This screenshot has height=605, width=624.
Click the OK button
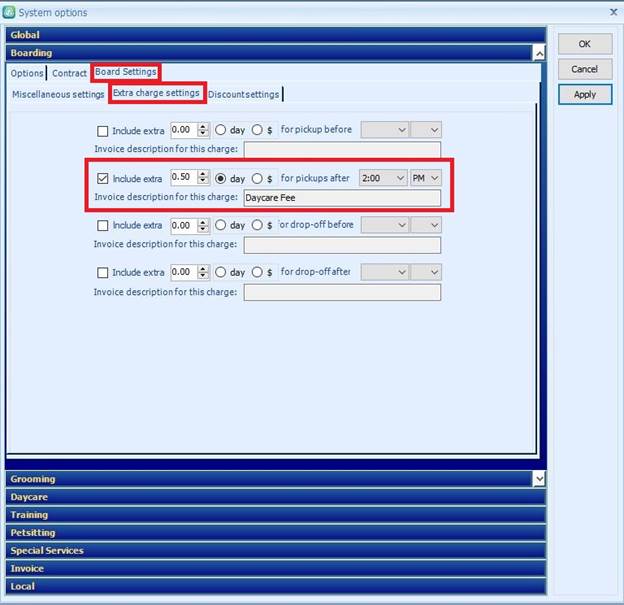[x=585, y=44]
